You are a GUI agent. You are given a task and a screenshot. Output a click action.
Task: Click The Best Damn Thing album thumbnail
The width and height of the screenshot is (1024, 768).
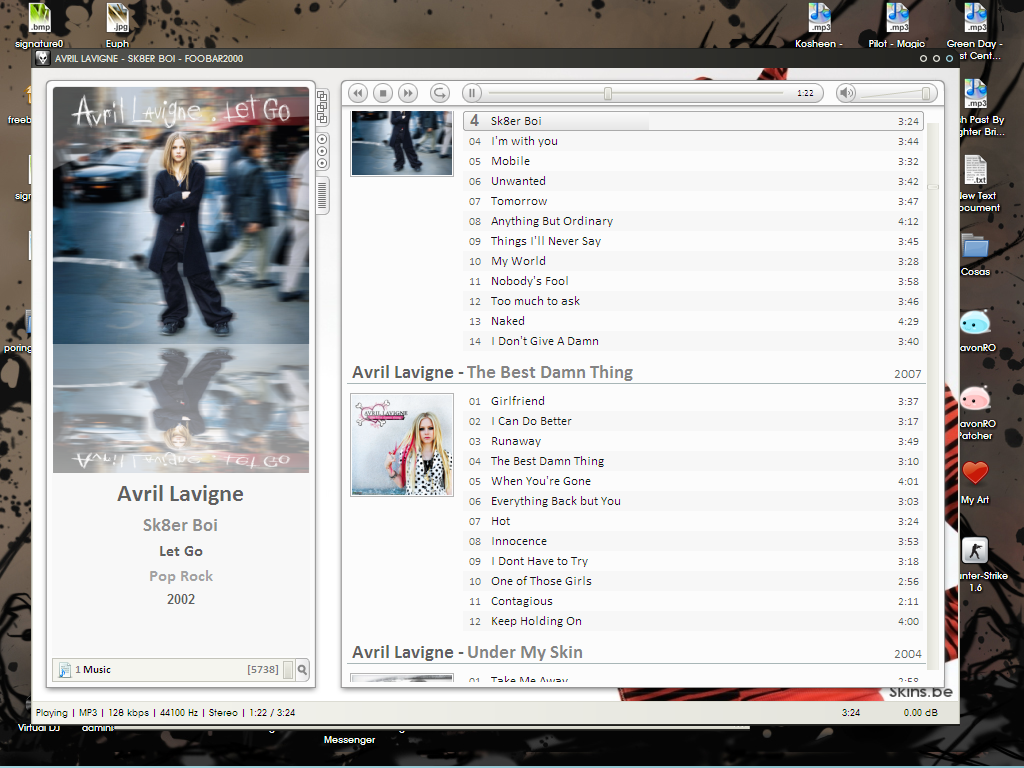(x=402, y=445)
